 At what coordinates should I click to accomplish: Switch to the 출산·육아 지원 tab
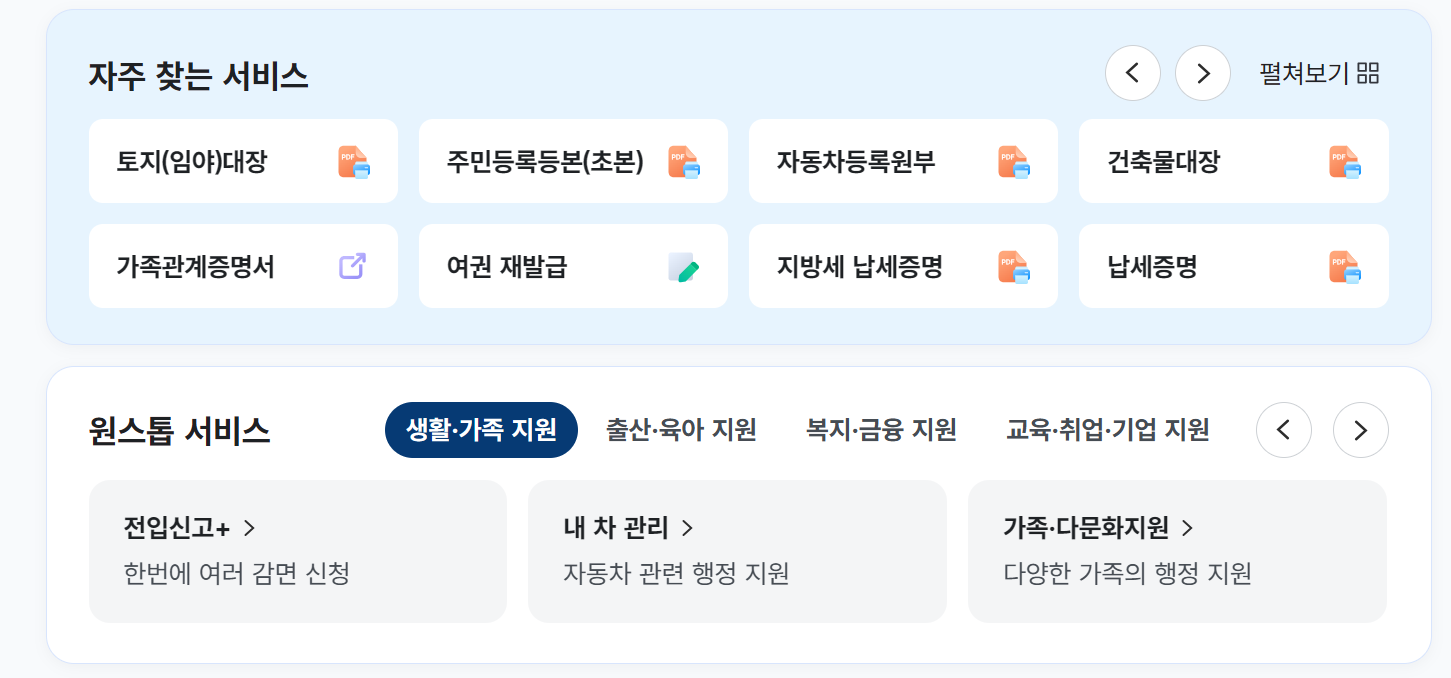[681, 430]
